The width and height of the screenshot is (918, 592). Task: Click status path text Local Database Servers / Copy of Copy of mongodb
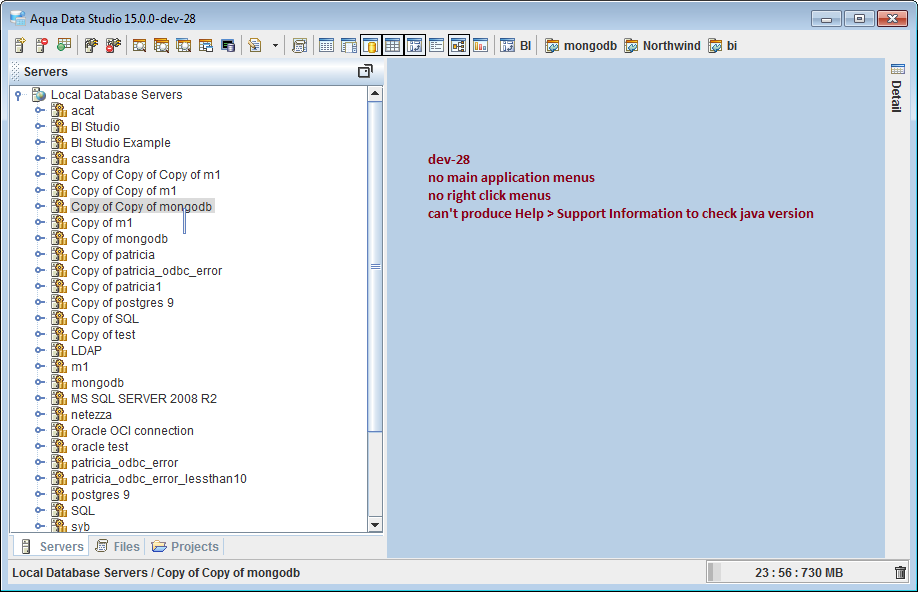pyautogui.click(x=156, y=573)
